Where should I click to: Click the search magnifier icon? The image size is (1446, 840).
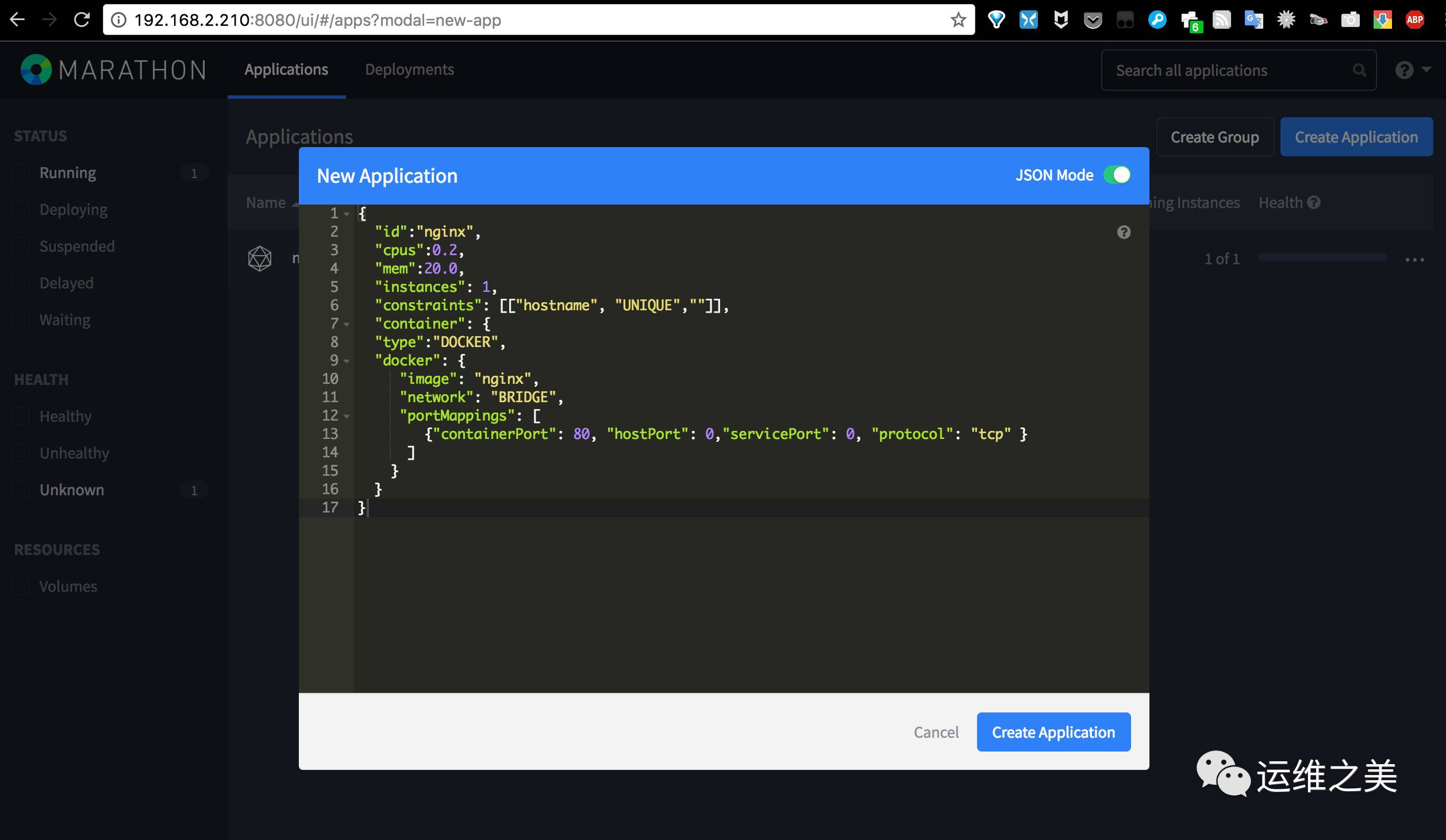pyautogui.click(x=1359, y=70)
